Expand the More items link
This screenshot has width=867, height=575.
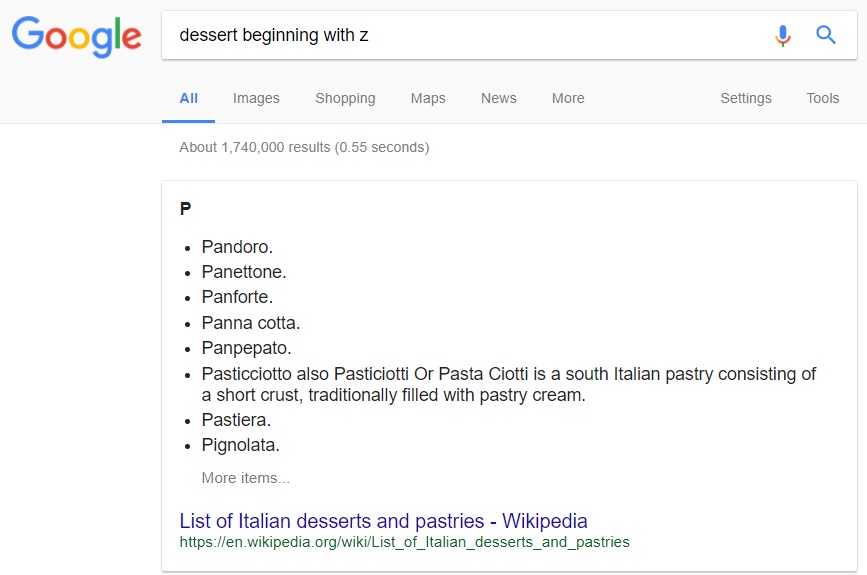[246, 478]
